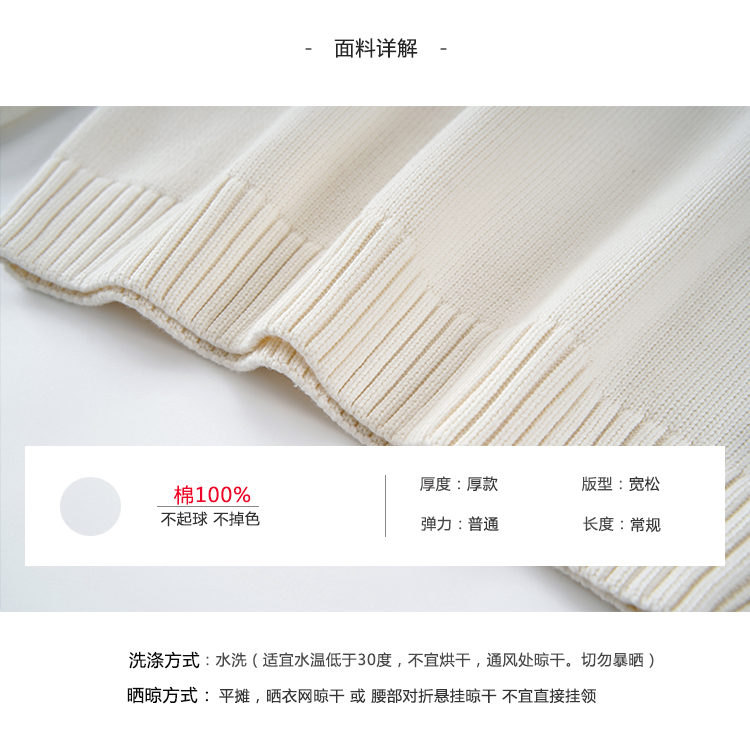This screenshot has height=737, width=750.
Task: Click the 切勿暴晒 text
Action: [612, 660]
